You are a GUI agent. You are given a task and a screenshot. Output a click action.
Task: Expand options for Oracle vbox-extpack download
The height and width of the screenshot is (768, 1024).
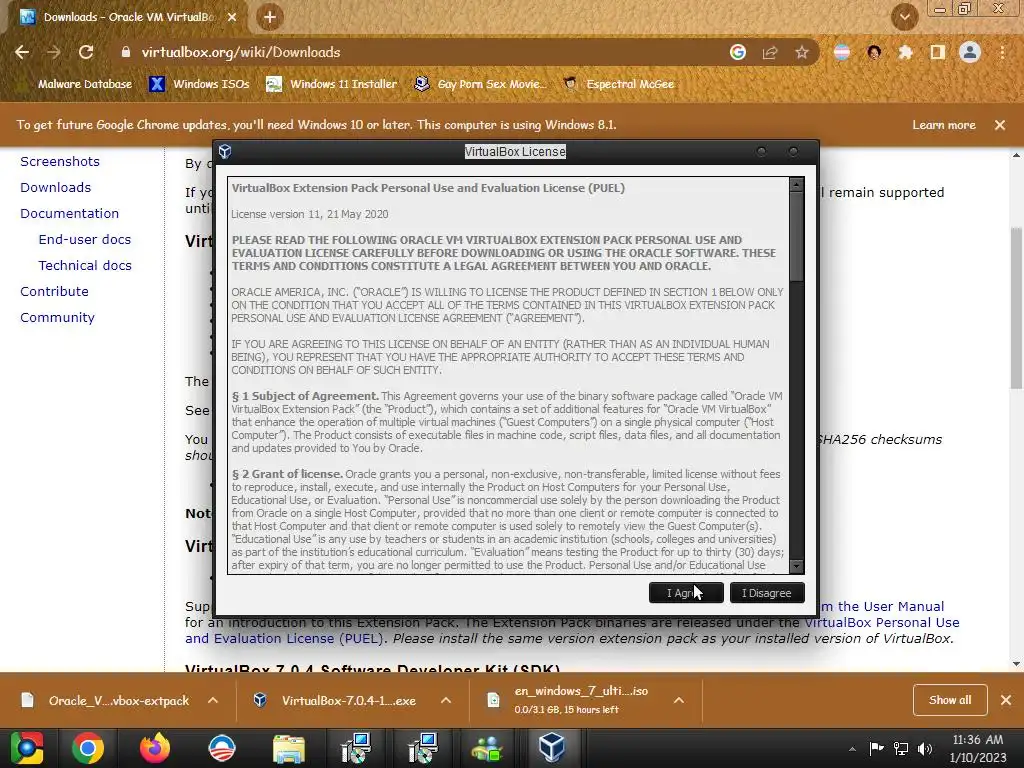[213, 700]
